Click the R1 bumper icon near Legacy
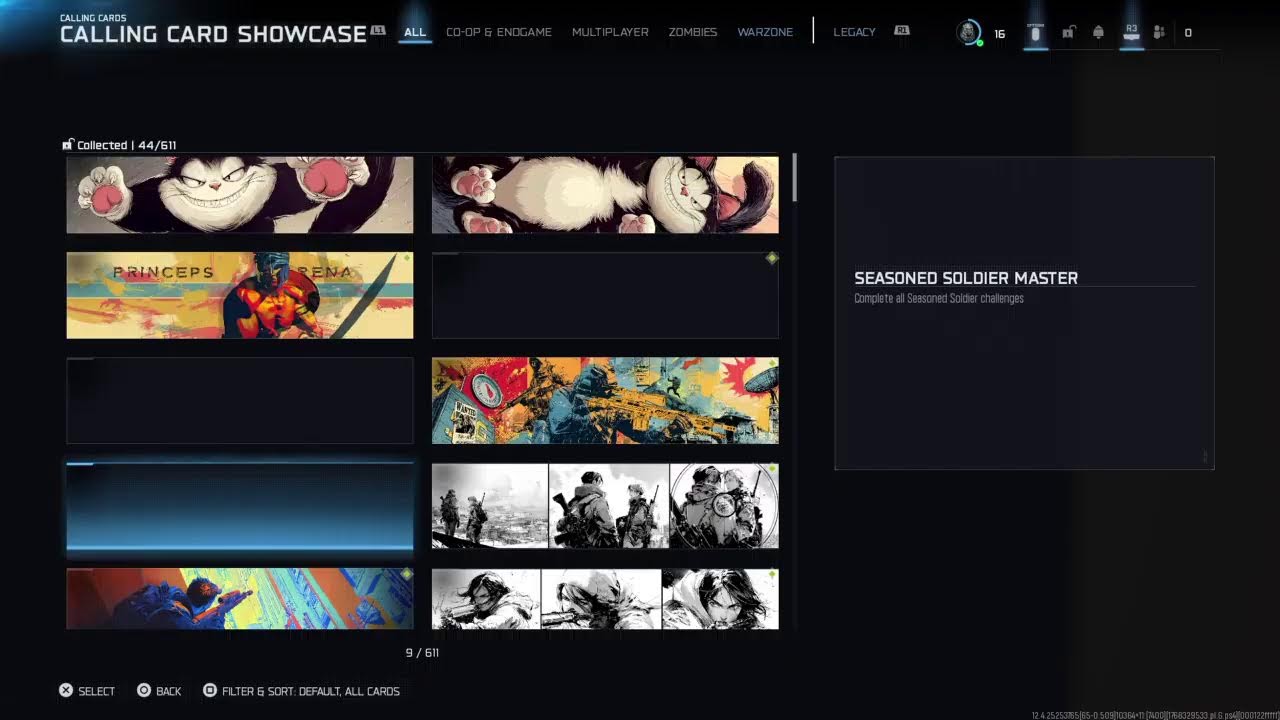Viewport: 1280px width, 720px height. (901, 31)
